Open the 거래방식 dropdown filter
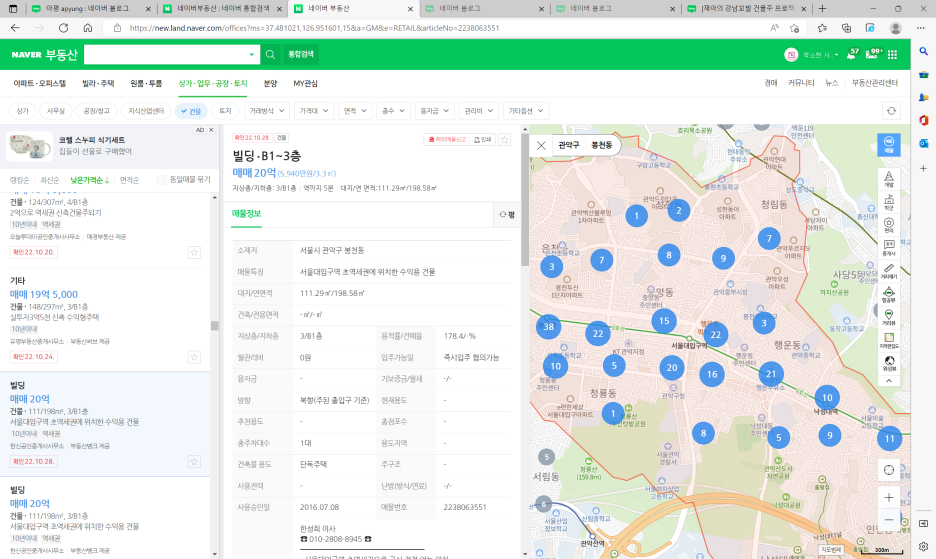 point(266,110)
